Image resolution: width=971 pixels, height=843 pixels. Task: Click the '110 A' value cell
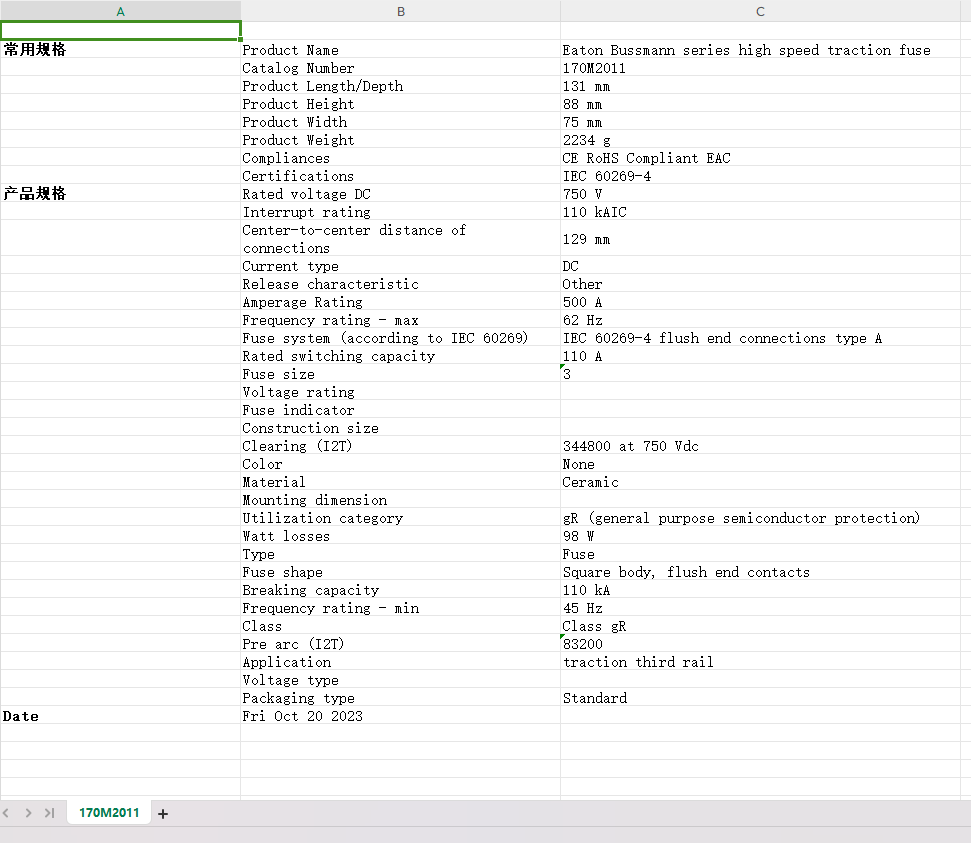pyautogui.click(x=760, y=356)
